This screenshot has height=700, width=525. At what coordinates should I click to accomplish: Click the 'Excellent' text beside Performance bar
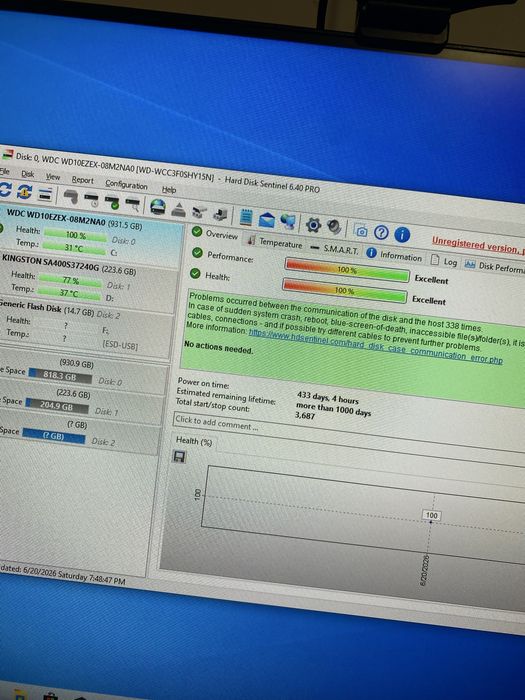(x=431, y=279)
